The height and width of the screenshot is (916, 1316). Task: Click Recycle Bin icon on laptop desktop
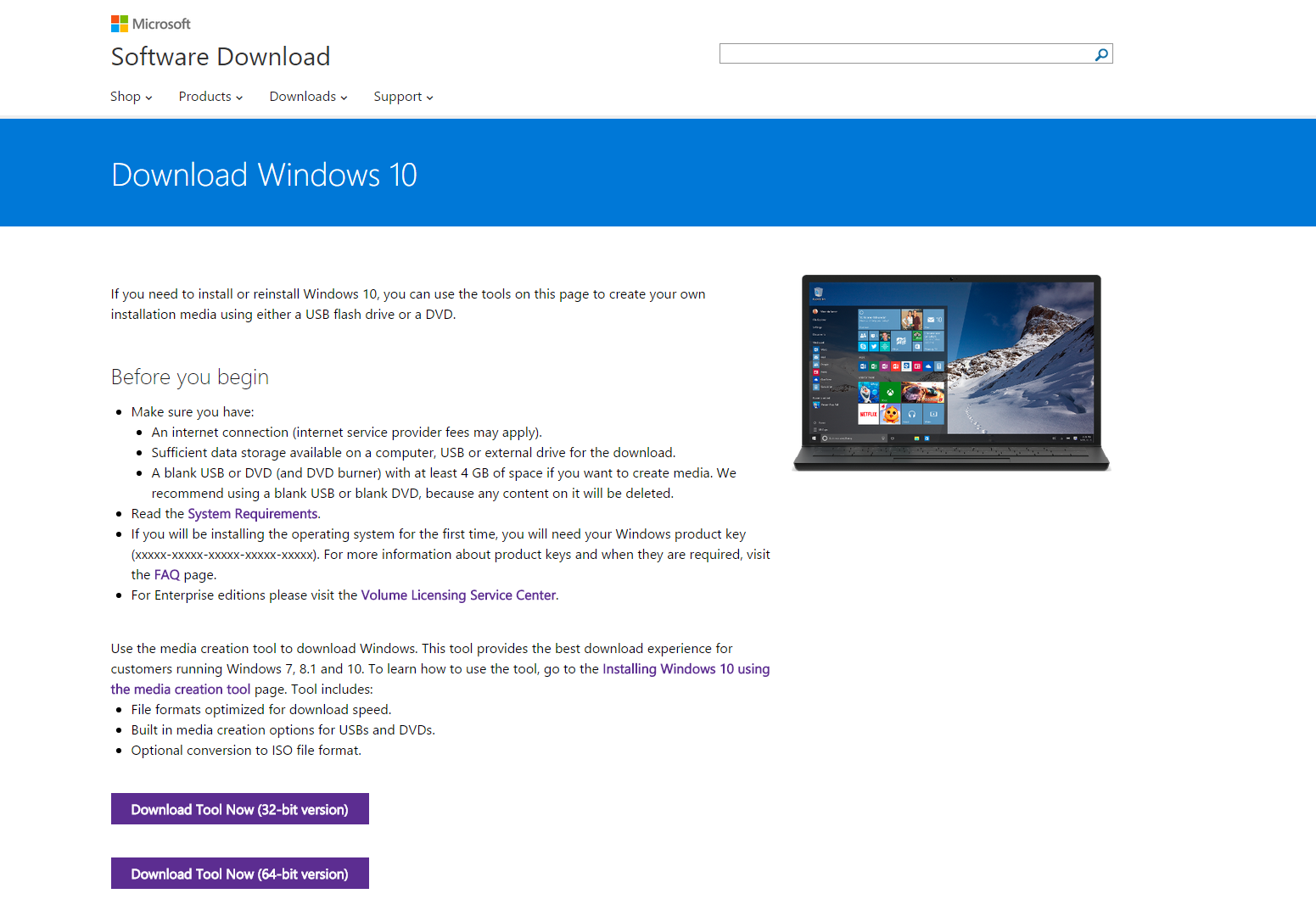[818, 293]
